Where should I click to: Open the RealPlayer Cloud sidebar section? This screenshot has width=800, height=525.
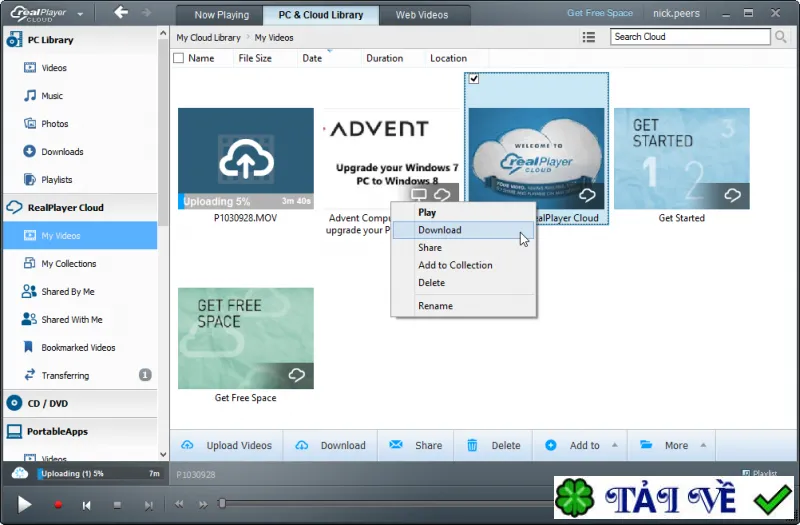coord(80,208)
